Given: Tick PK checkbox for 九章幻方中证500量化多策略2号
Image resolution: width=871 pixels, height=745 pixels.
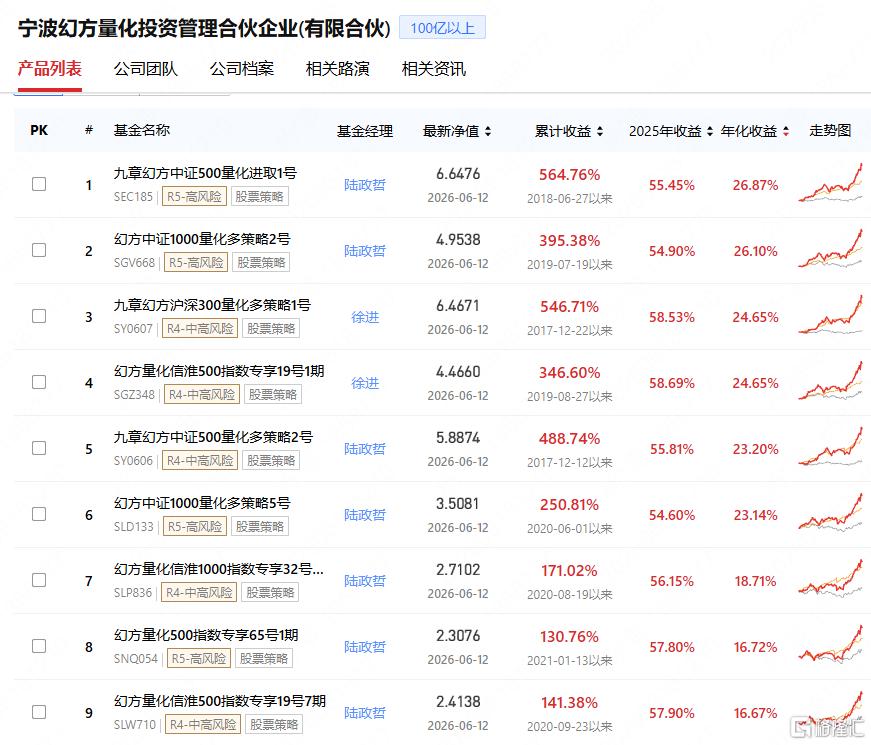Looking at the screenshot, I should pos(39,448).
